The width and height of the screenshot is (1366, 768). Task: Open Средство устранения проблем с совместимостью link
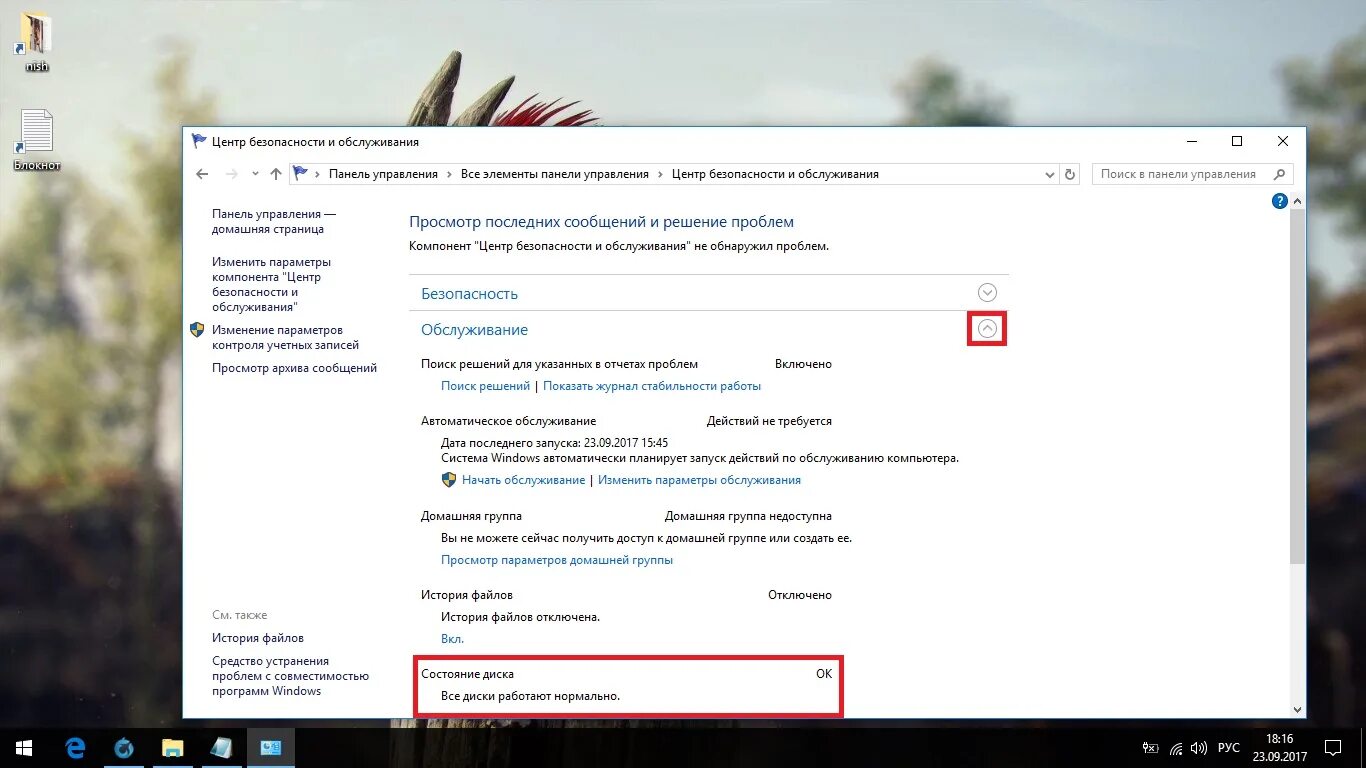290,676
